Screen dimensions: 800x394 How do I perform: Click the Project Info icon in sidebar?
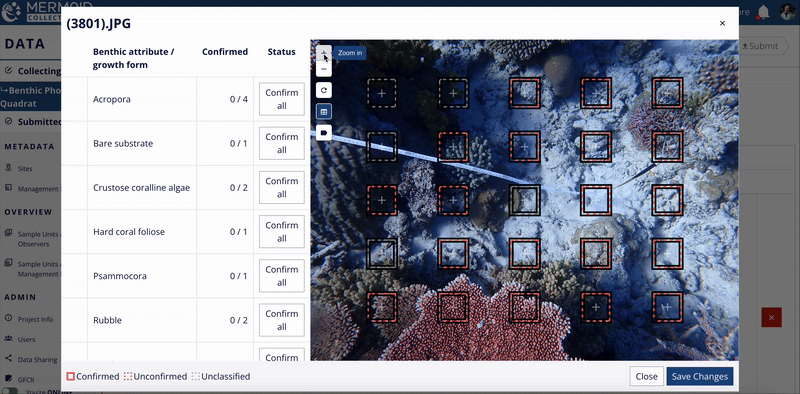click(x=8, y=318)
